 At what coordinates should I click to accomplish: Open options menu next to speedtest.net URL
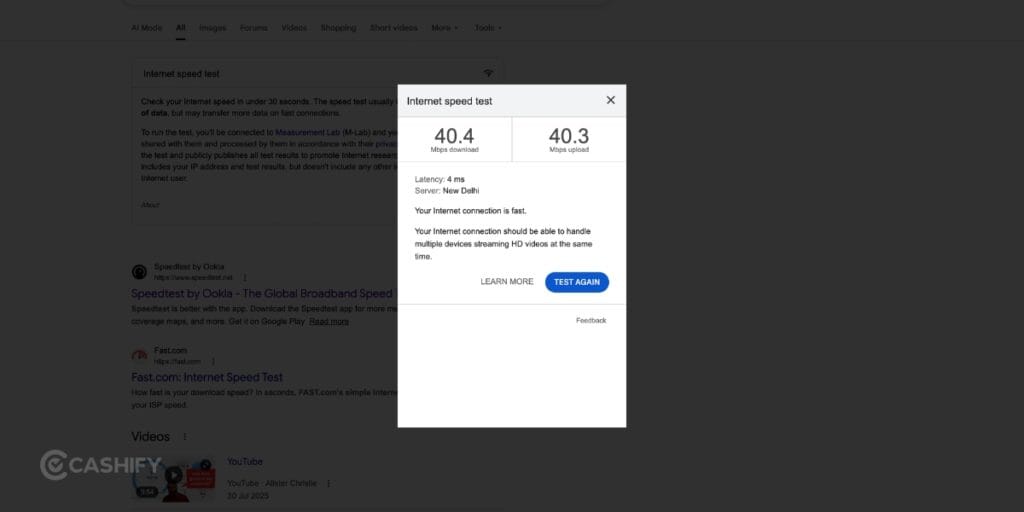click(x=245, y=278)
